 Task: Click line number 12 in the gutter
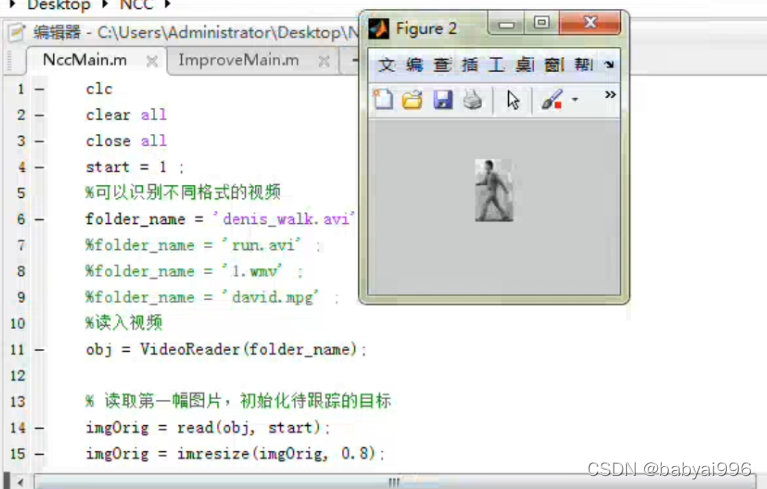pyautogui.click(x=18, y=376)
